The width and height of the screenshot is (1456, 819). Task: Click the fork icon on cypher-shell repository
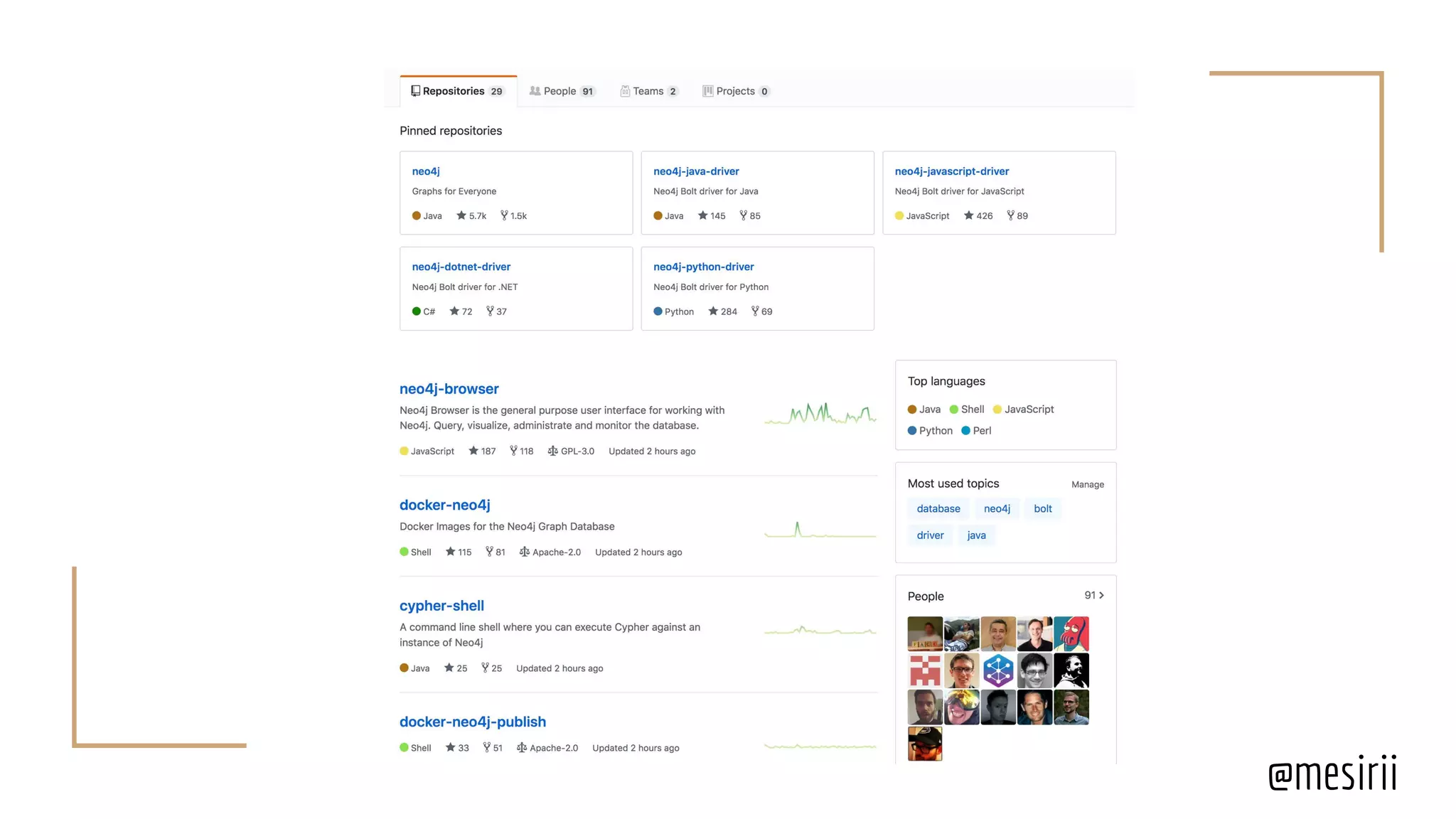click(x=485, y=668)
